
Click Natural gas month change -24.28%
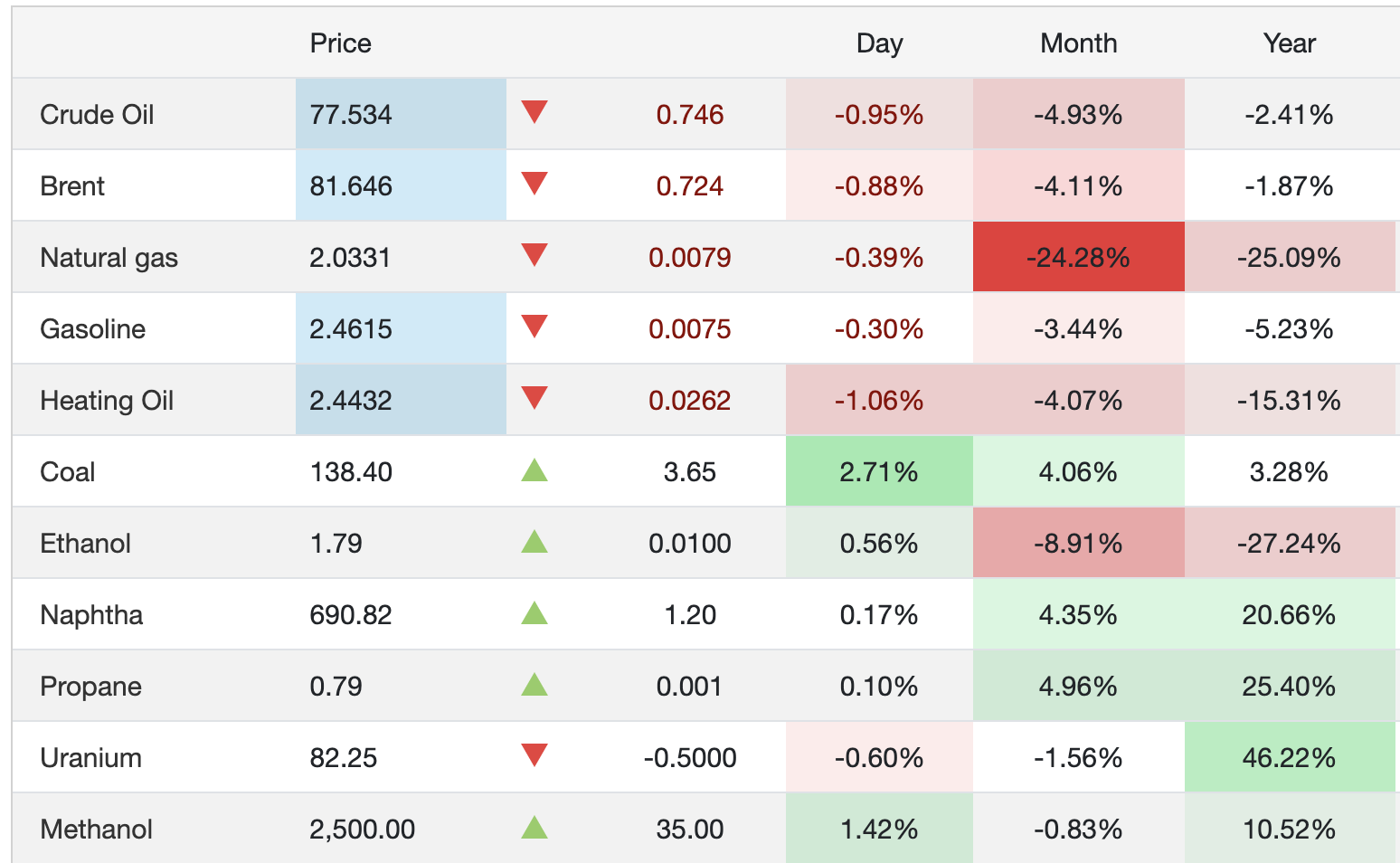tap(1078, 258)
